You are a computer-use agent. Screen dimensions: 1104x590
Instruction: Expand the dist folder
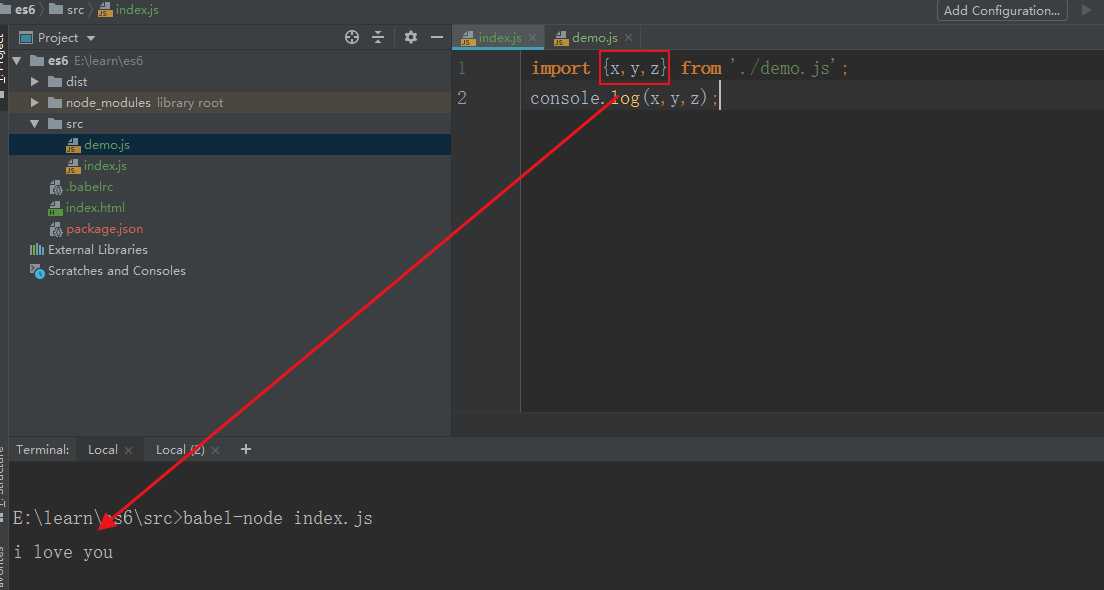(x=34, y=82)
